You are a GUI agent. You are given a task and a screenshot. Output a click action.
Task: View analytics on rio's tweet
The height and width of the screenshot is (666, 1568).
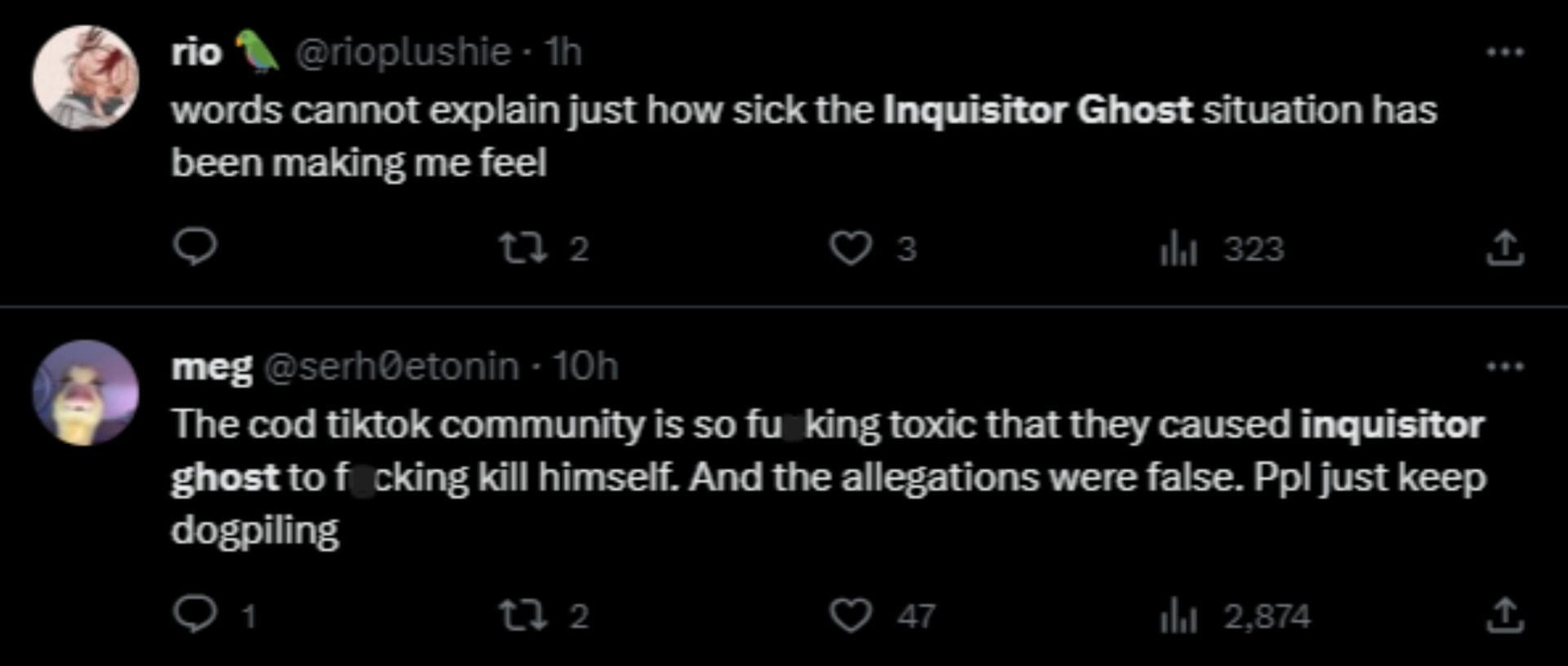point(1178,249)
